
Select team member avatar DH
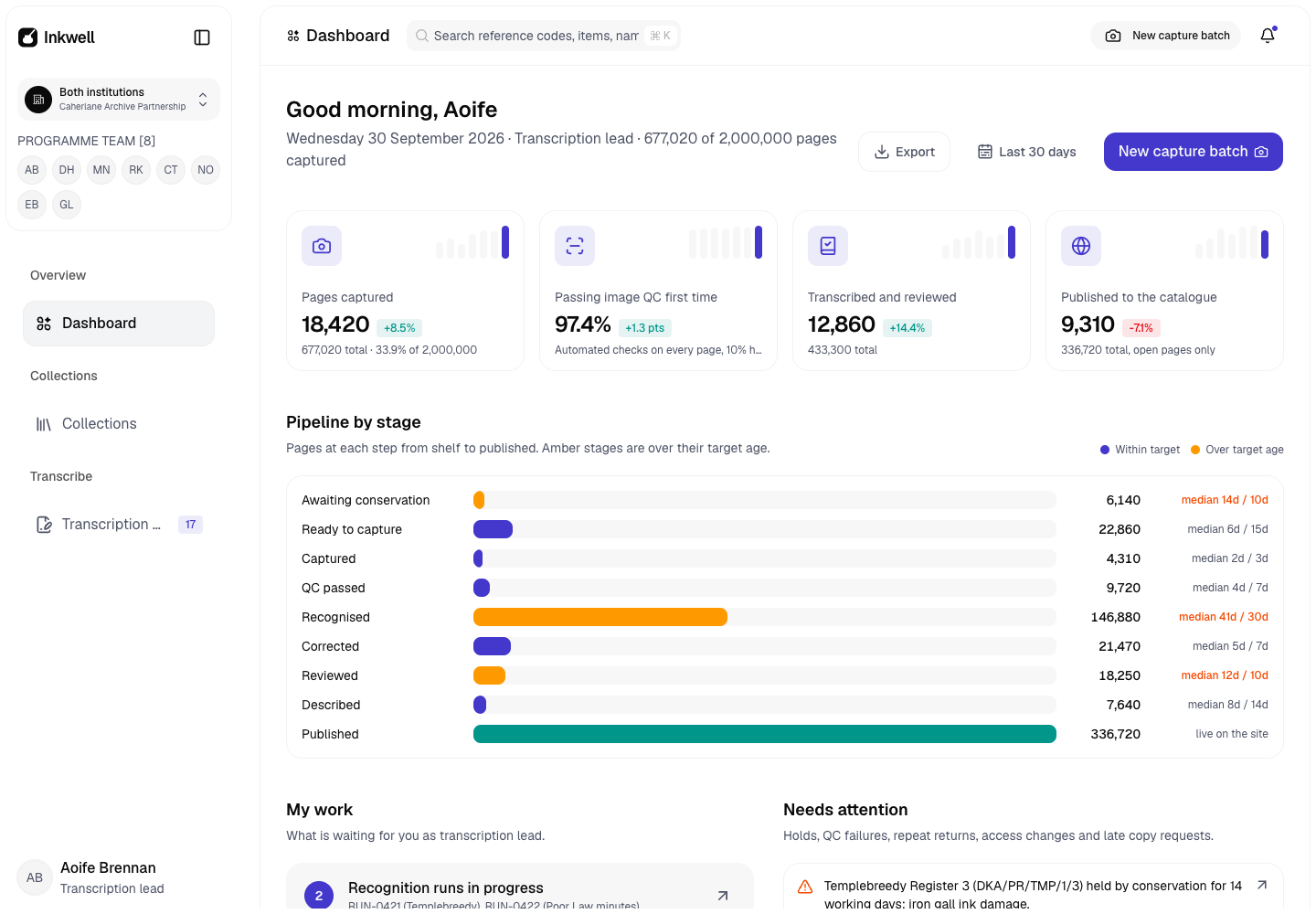[x=67, y=170]
